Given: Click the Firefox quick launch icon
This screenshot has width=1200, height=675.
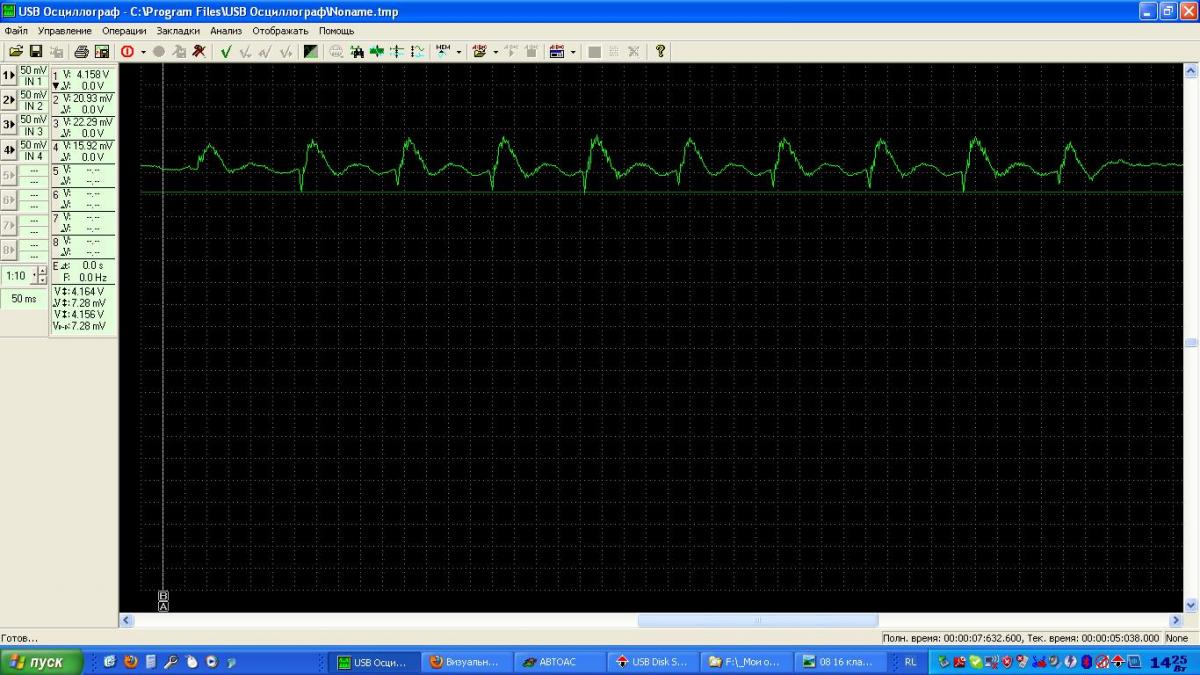Looking at the screenshot, I should 130,662.
